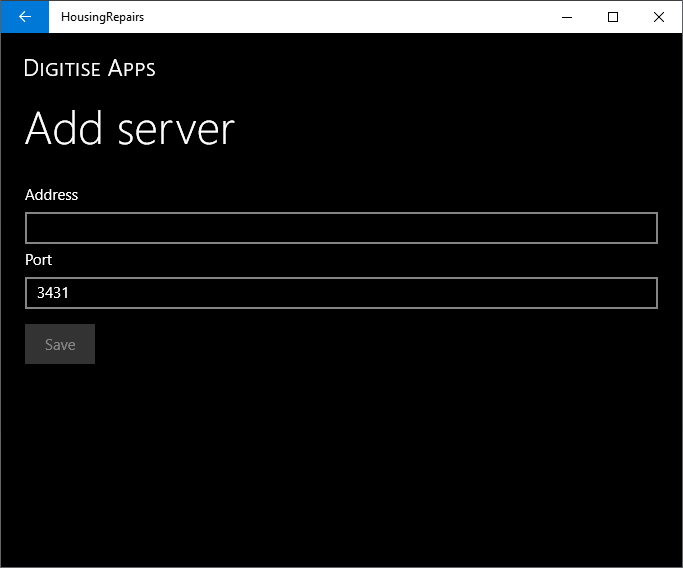This screenshot has height=568, width=683.
Task: Click into the empty Address field
Action: pyautogui.click(x=341, y=228)
